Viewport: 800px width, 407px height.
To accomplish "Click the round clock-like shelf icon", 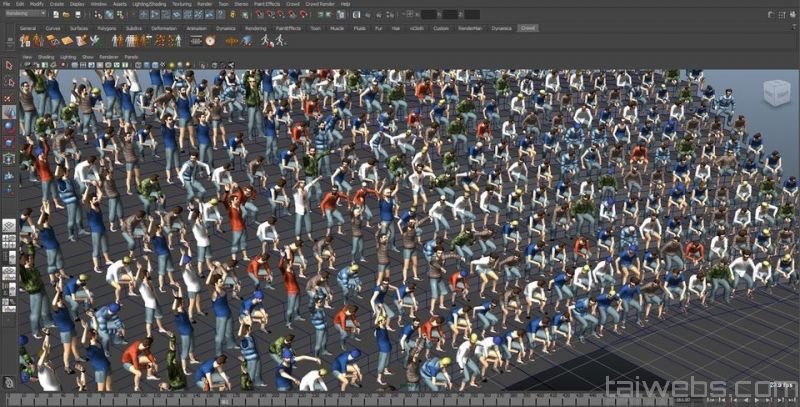I will pos(209,40).
